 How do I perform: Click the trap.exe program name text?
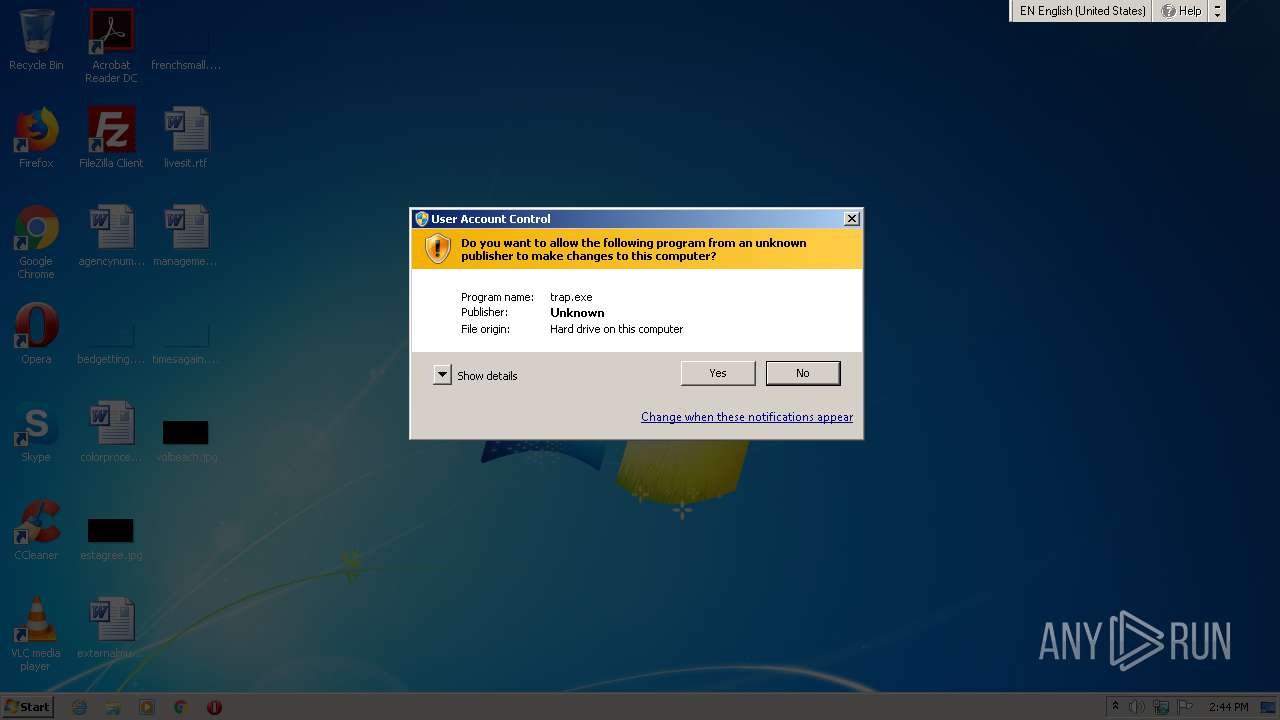pyautogui.click(x=571, y=297)
